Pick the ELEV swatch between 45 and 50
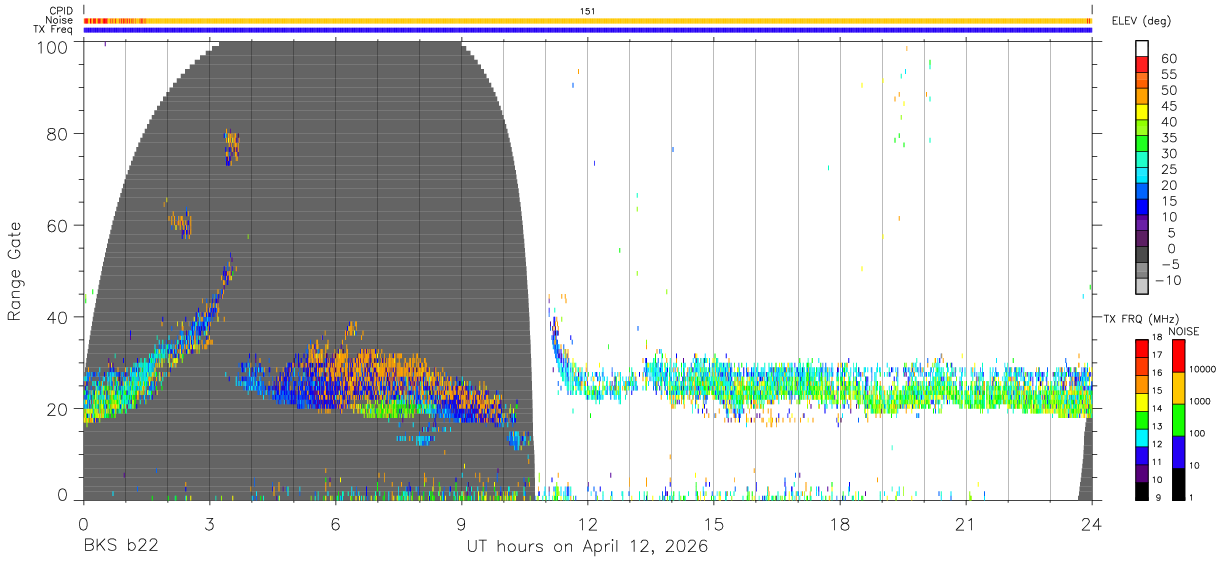Viewport: 1228px width, 567px height. pos(1143,97)
